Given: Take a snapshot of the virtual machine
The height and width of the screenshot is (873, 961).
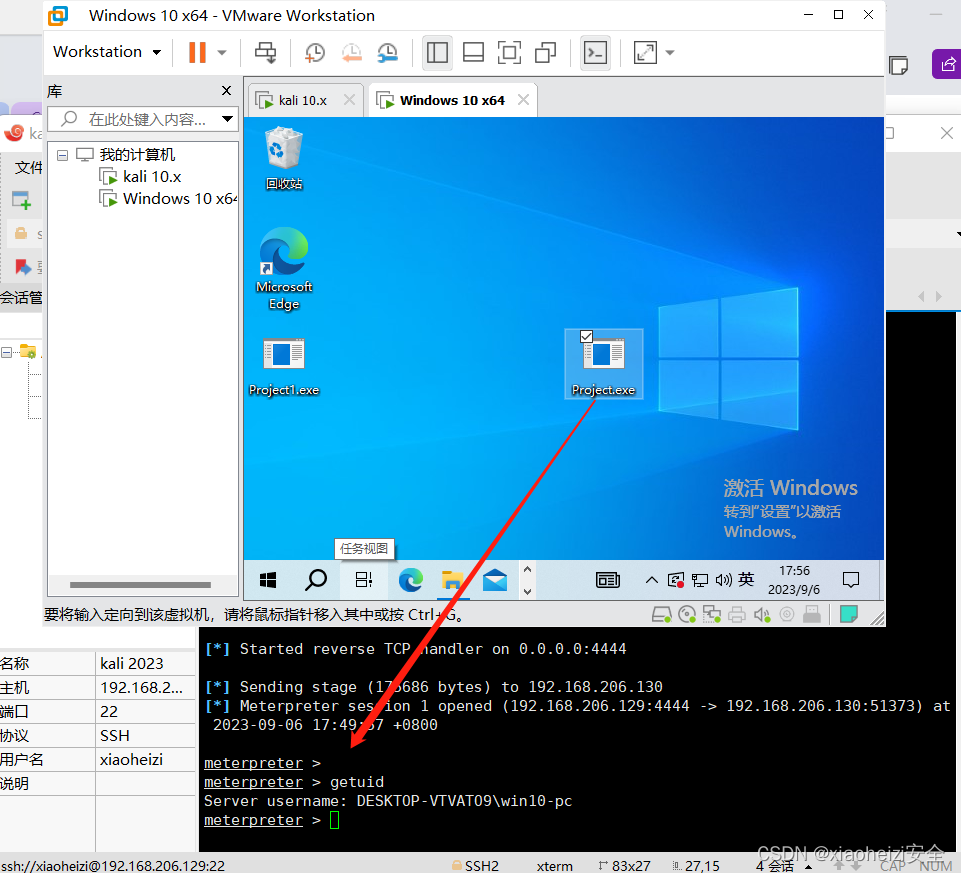Looking at the screenshot, I should (x=314, y=52).
